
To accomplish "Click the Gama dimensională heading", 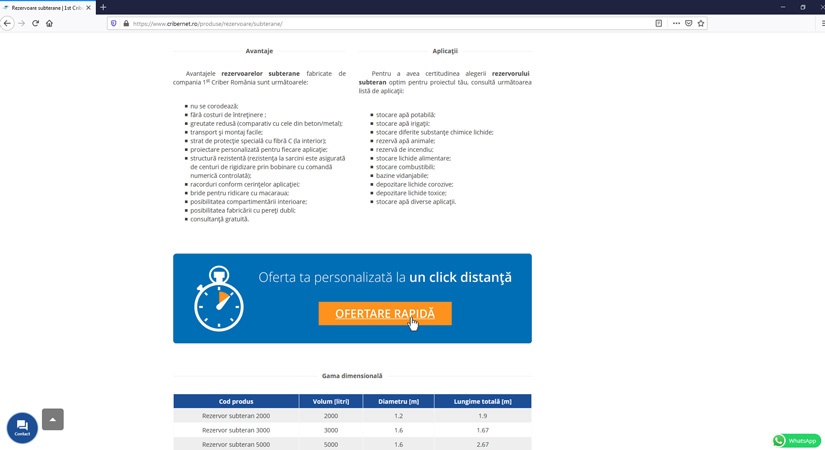I will coord(352,376).
